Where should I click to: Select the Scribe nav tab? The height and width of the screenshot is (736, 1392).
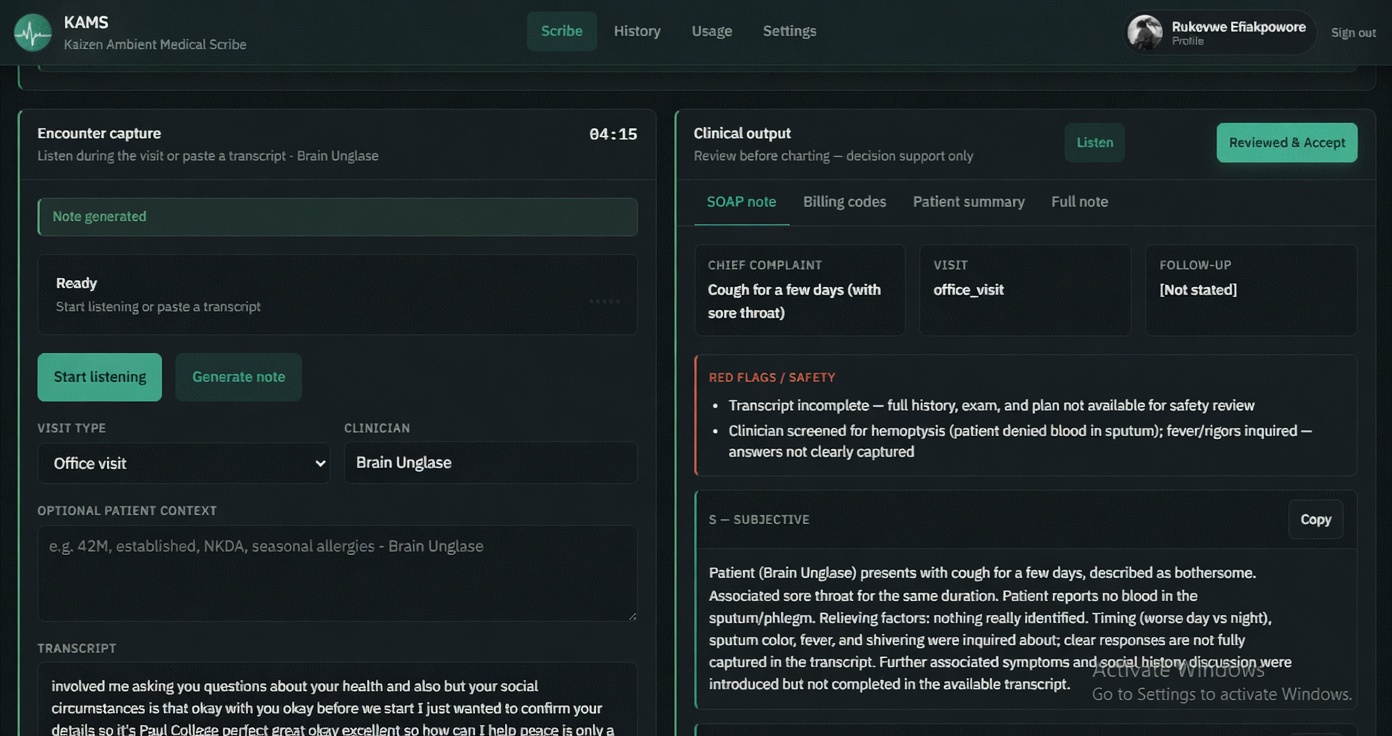tap(562, 31)
